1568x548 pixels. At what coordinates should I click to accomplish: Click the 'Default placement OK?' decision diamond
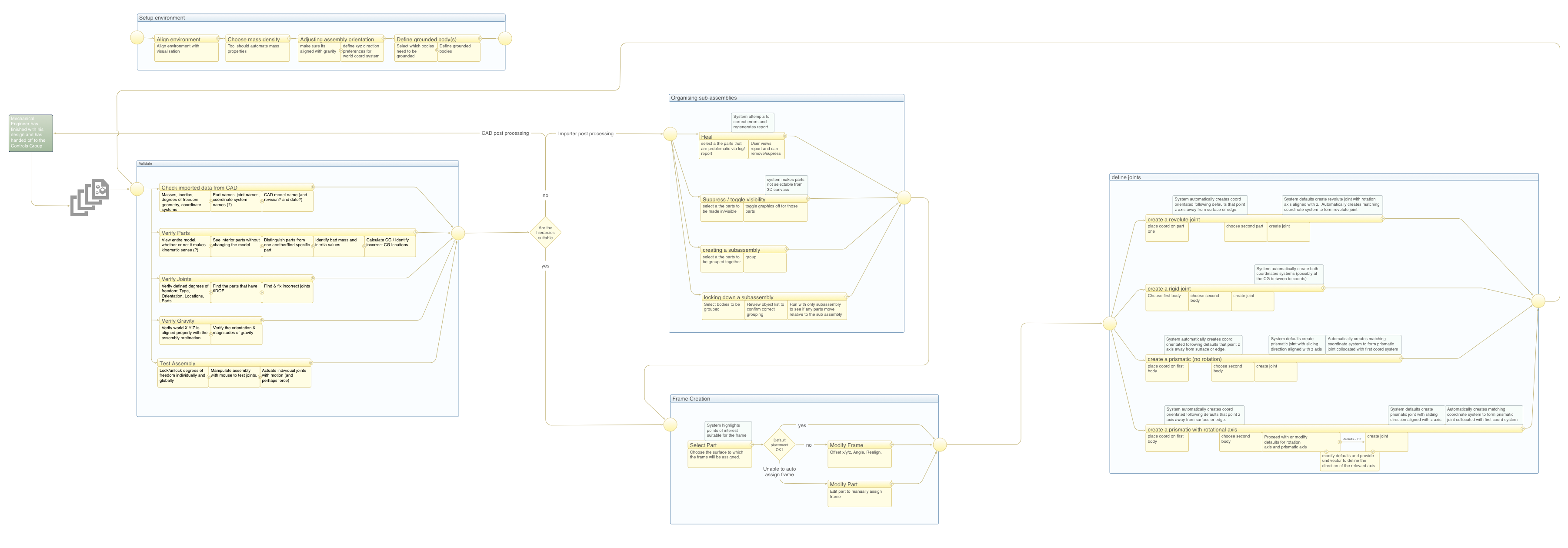coord(779,445)
